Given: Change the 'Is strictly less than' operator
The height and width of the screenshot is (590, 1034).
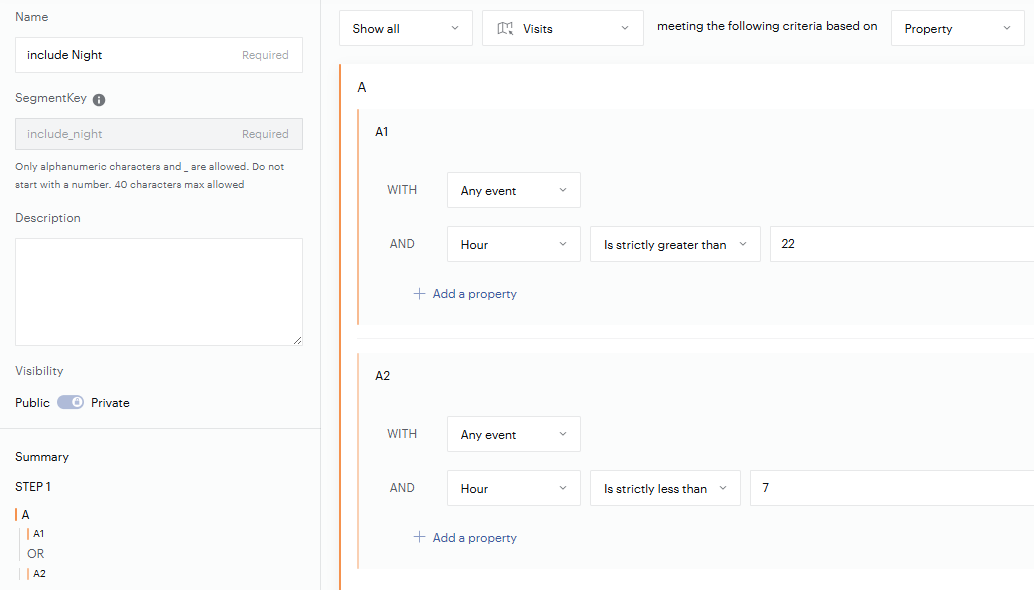Looking at the screenshot, I should [665, 488].
